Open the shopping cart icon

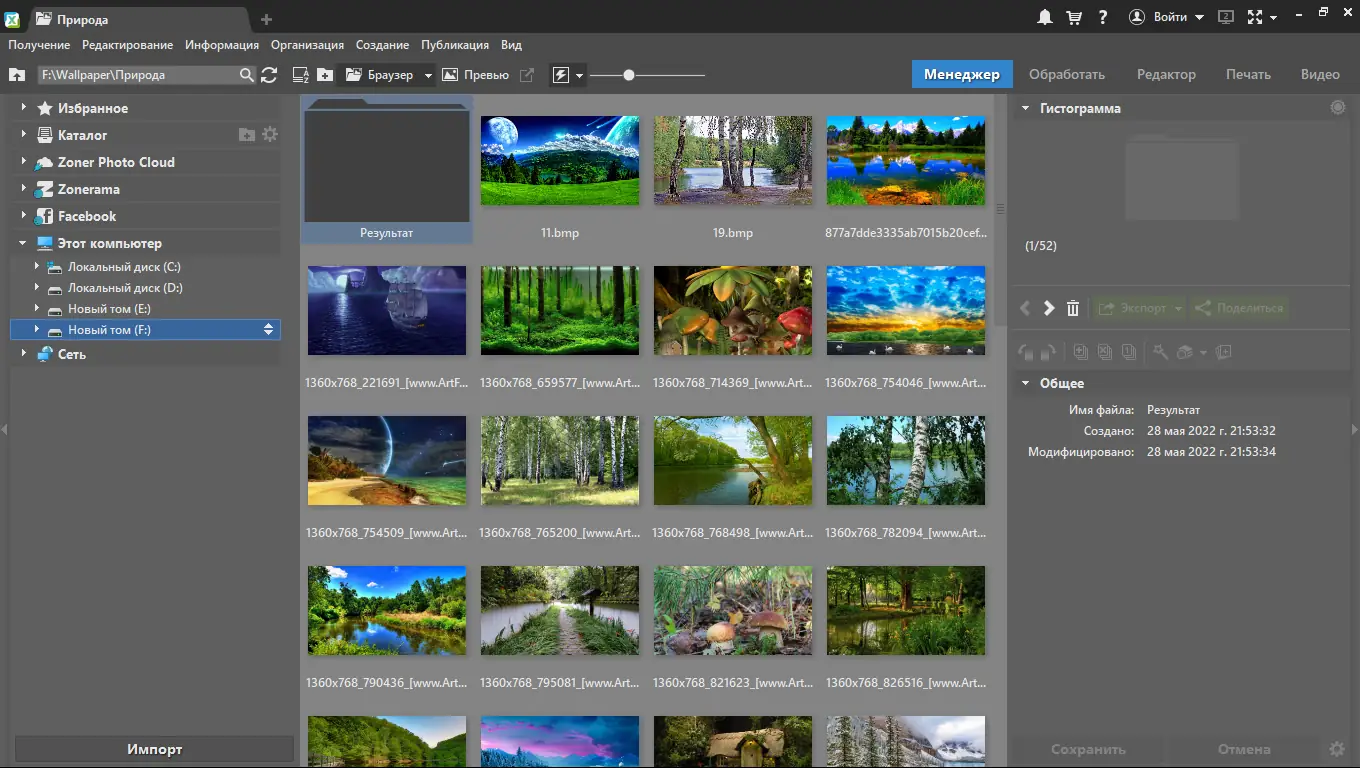[x=1074, y=17]
